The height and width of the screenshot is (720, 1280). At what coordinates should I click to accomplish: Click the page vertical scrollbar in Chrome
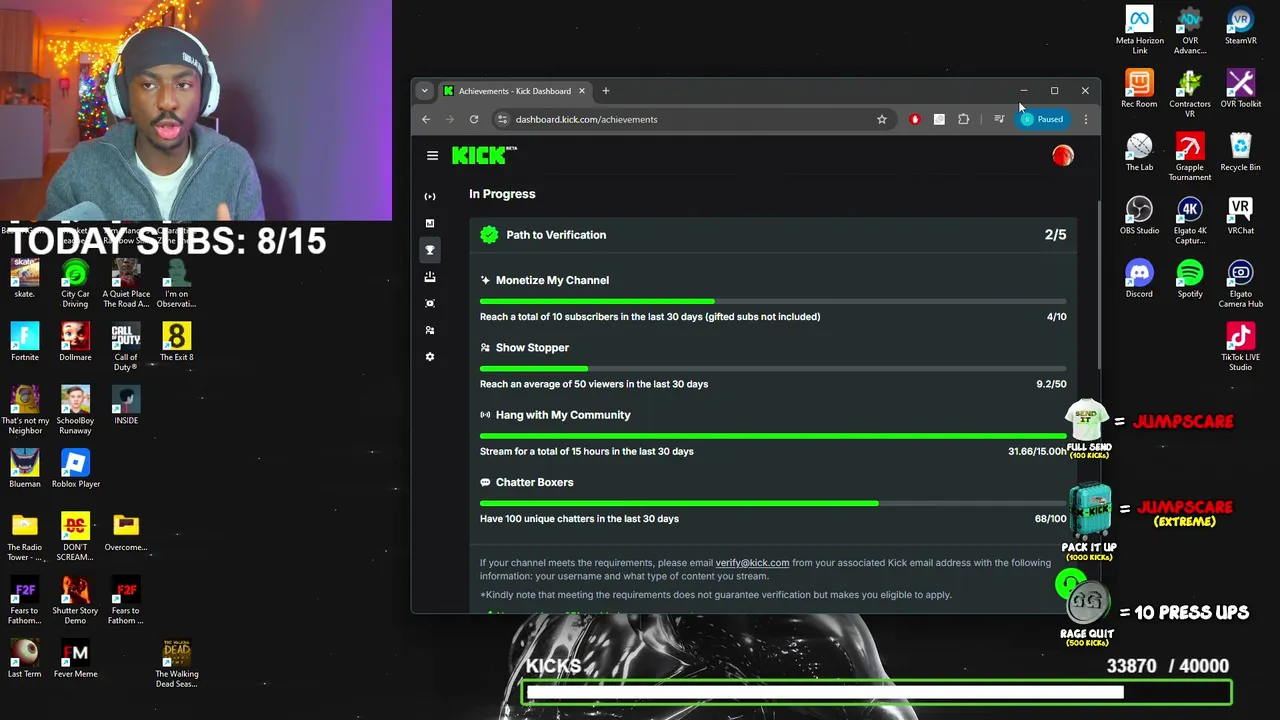pos(1097,284)
